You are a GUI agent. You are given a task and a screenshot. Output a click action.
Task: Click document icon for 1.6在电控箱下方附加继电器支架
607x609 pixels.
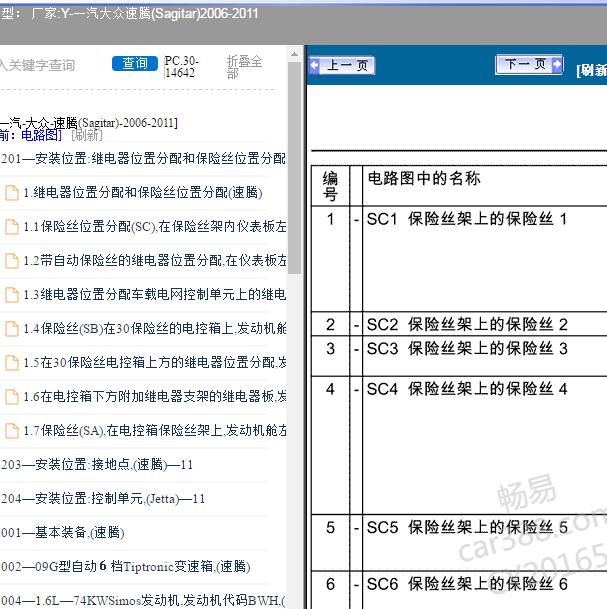coord(12,397)
